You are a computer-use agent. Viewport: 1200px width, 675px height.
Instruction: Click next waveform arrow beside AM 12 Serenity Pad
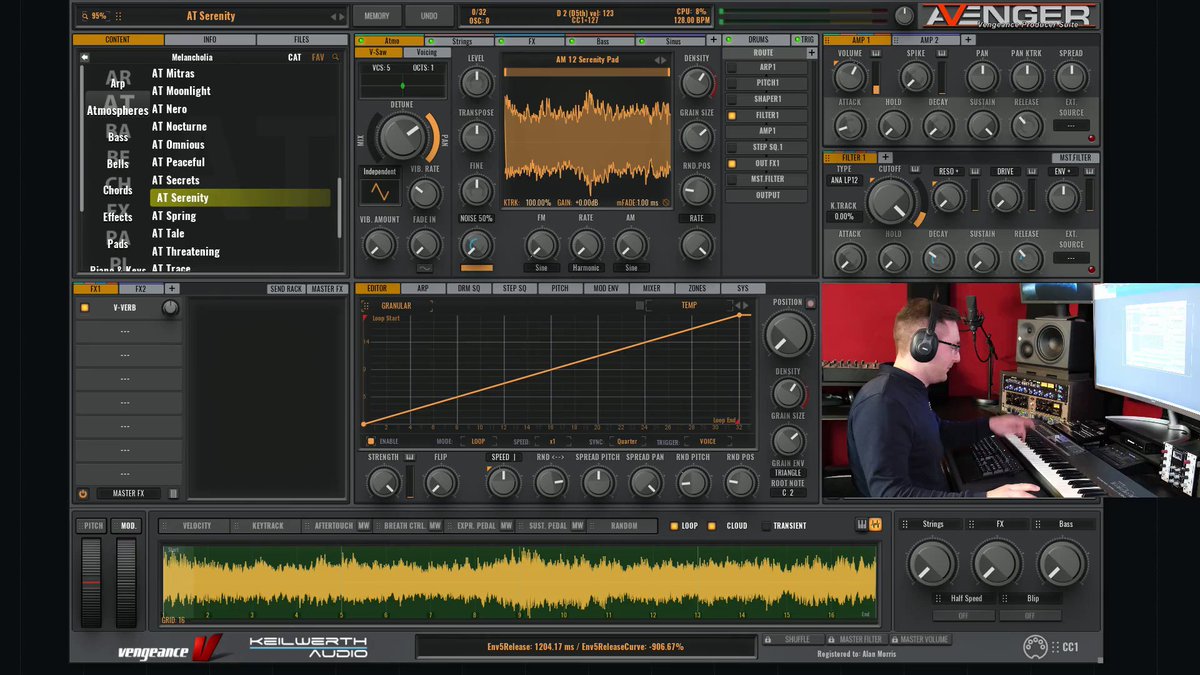pyautogui.click(x=662, y=60)
